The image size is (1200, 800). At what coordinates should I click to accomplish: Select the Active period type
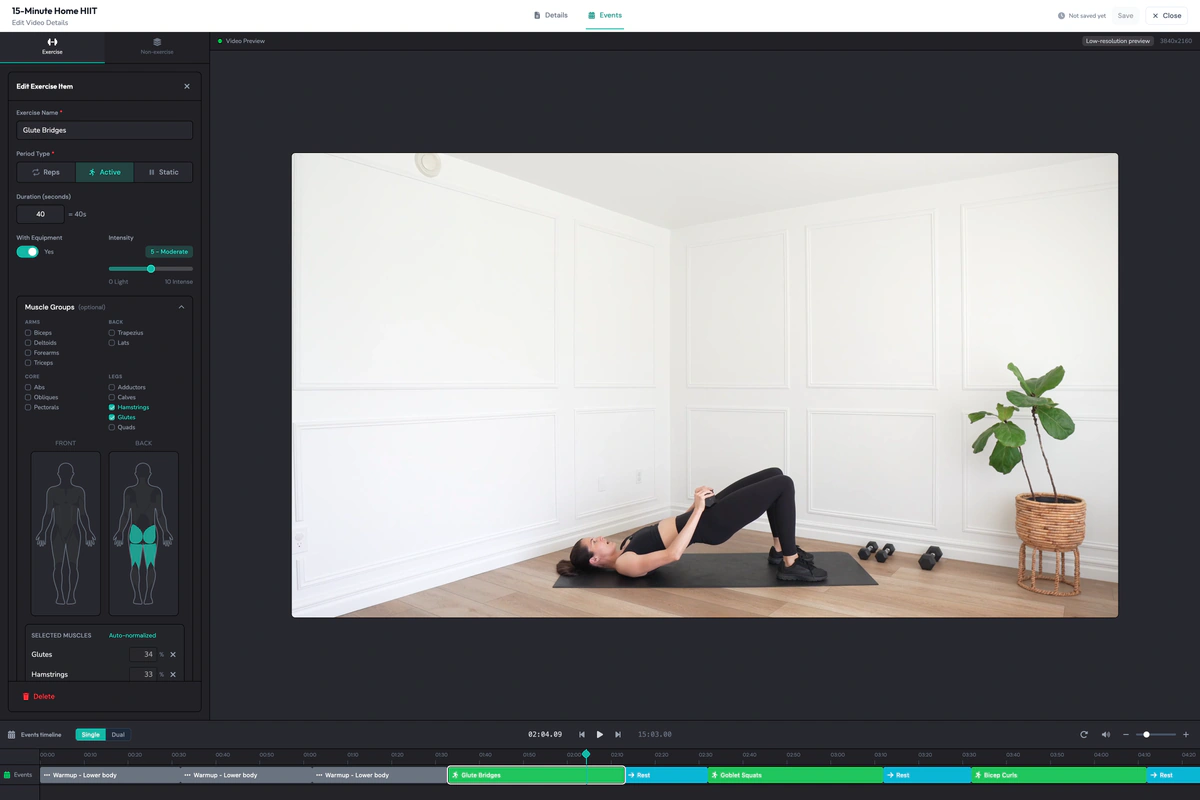tap(105, 172)
